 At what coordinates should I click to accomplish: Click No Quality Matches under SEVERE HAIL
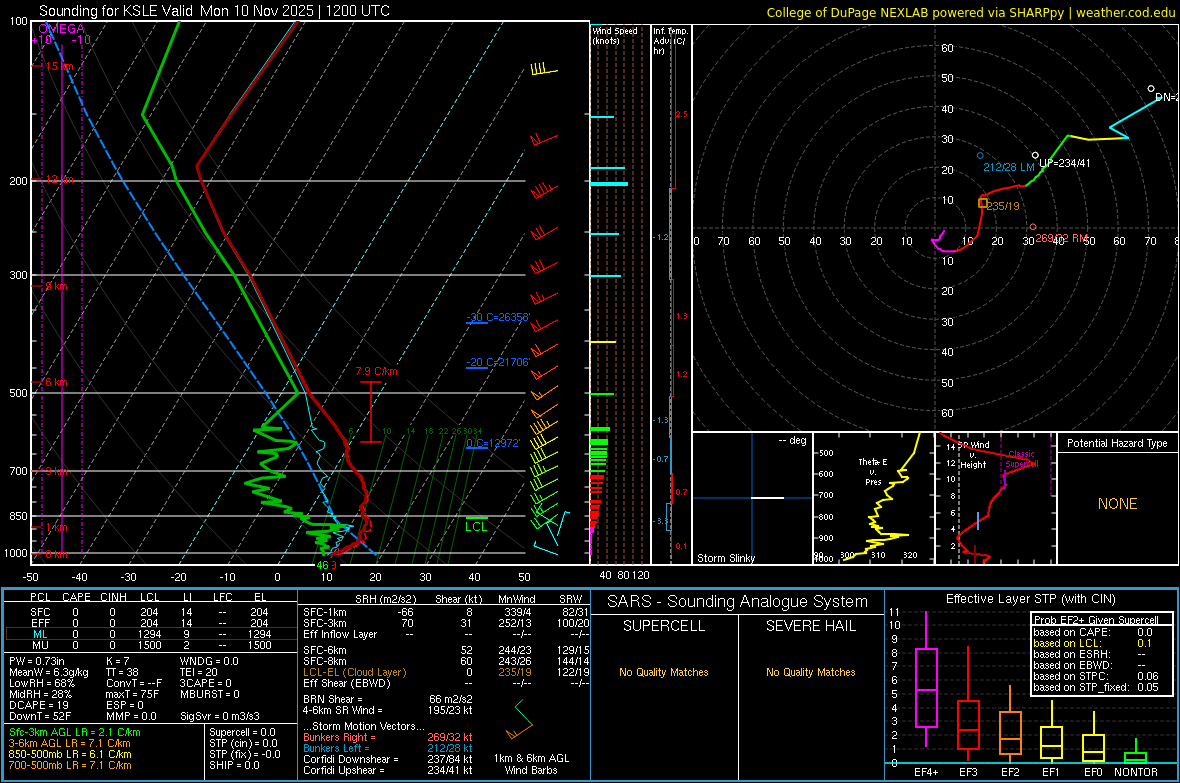(x=810, y=672)
